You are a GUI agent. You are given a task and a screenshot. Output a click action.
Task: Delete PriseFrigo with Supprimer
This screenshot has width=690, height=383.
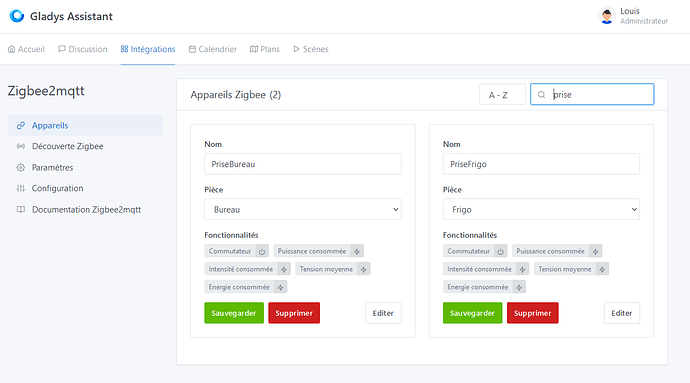pos(532,313)
